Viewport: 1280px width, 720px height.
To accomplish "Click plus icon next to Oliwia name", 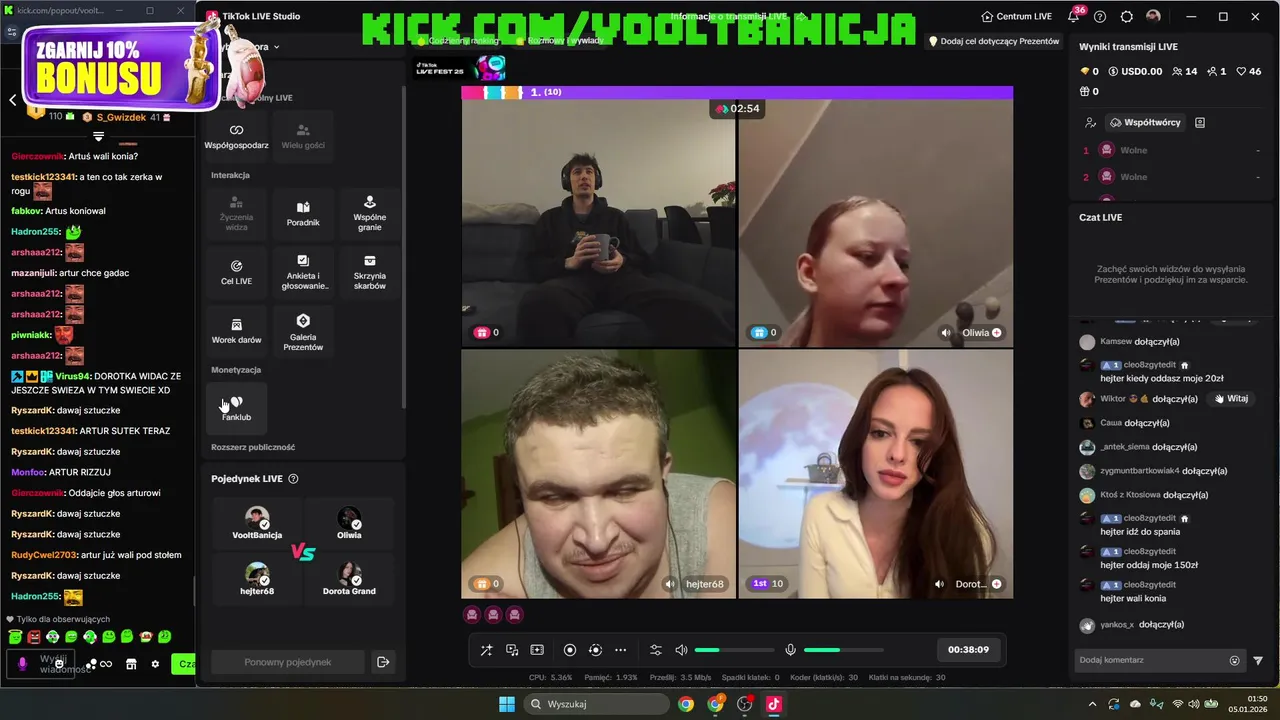I will point(997,333).
